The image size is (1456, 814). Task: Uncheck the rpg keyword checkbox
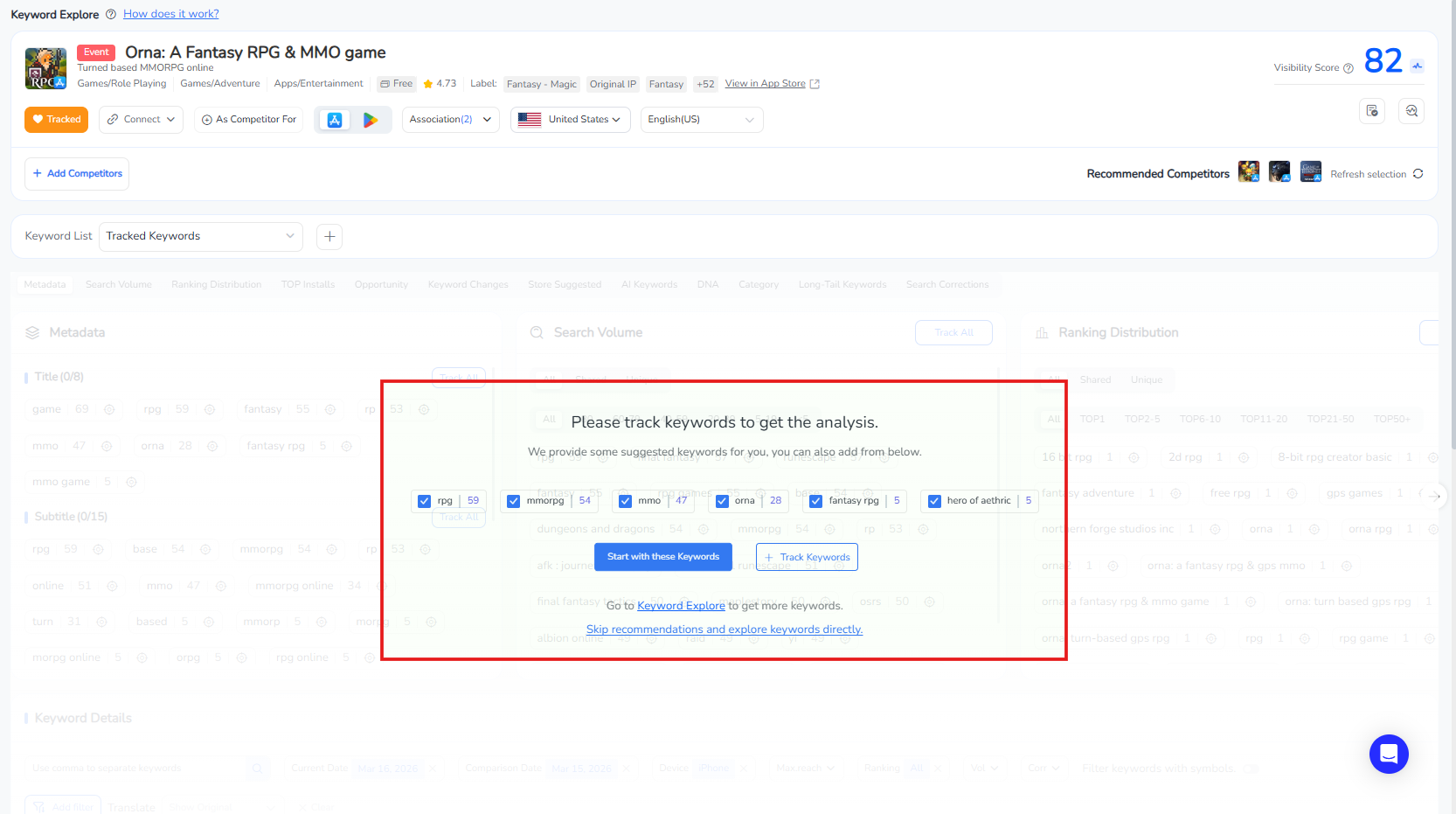pyautogui.click(x=425, y=501)
